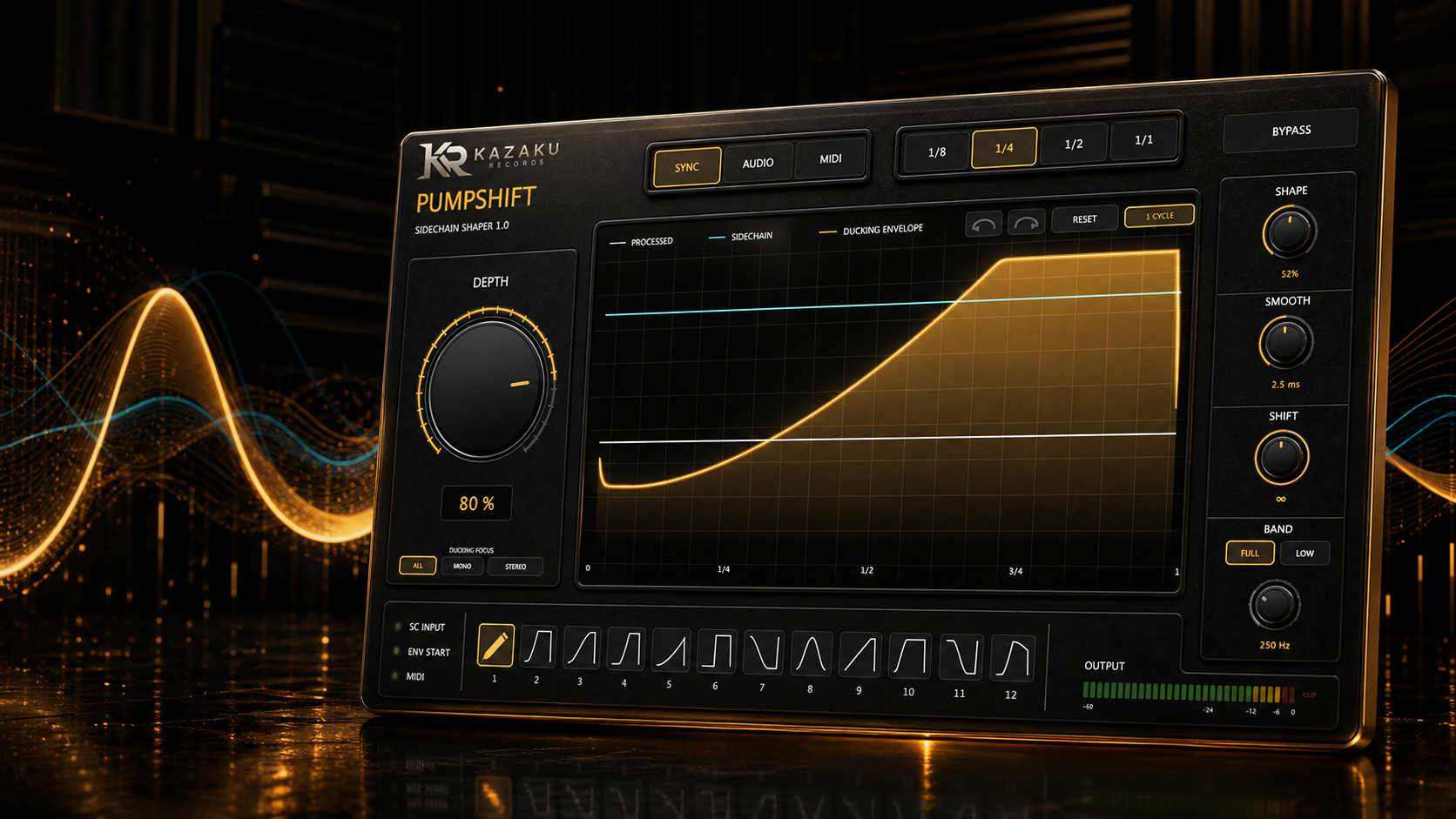This screenshot has height=819, width=1456.
Task: Set rate to 1/8
Action: coord(937,152)
